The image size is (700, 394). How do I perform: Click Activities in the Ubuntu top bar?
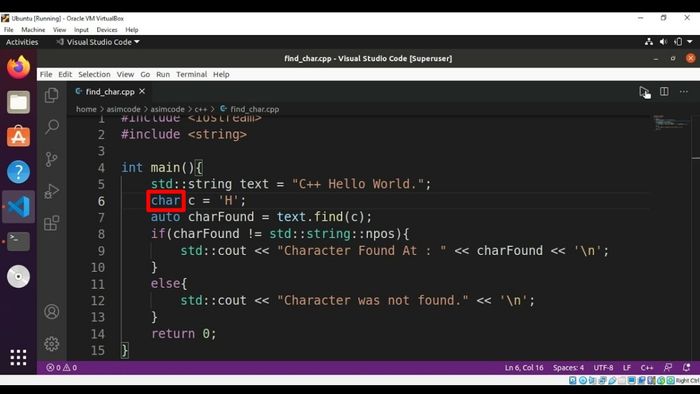pos(22,42)
